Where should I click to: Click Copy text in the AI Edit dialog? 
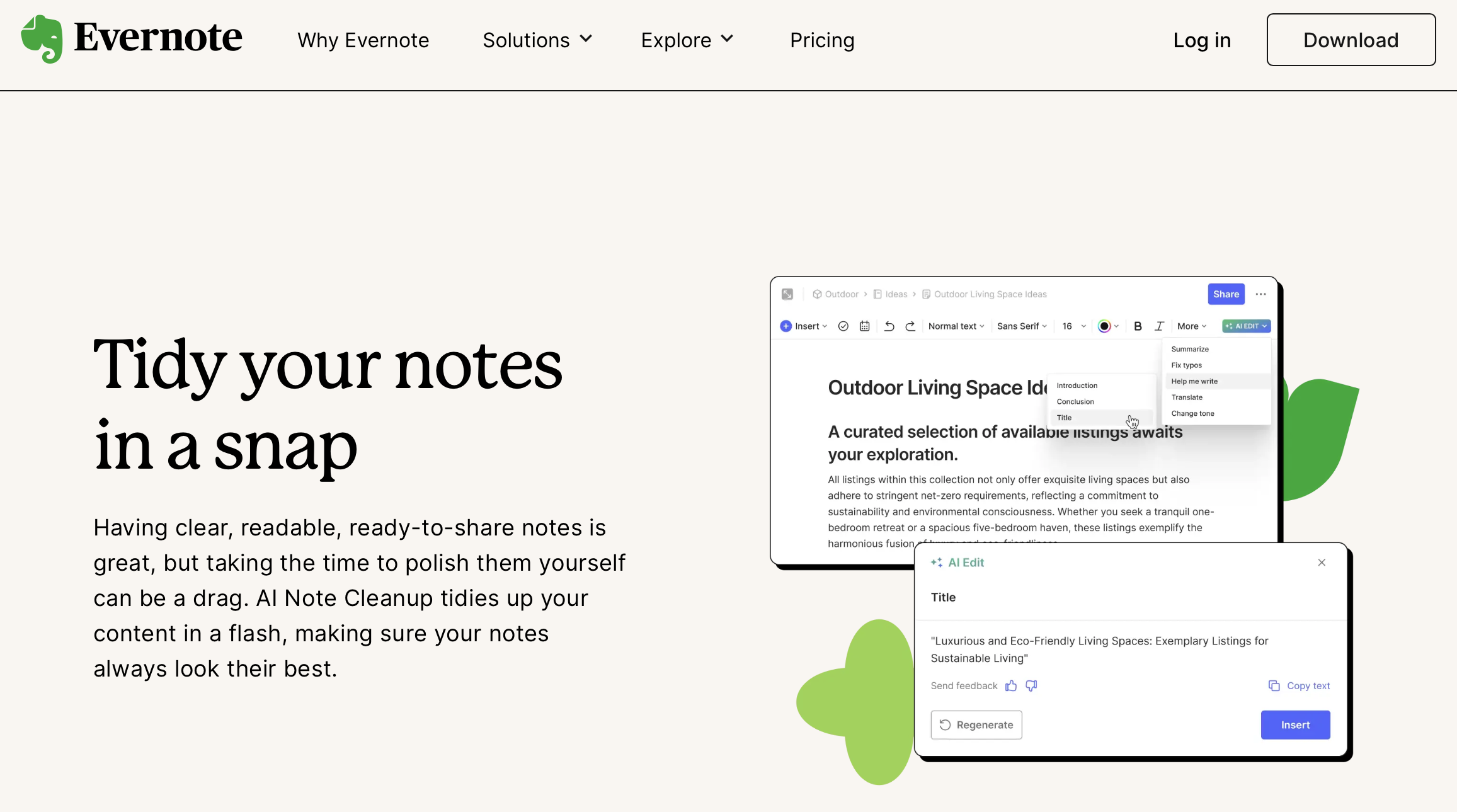[1299, 686]
